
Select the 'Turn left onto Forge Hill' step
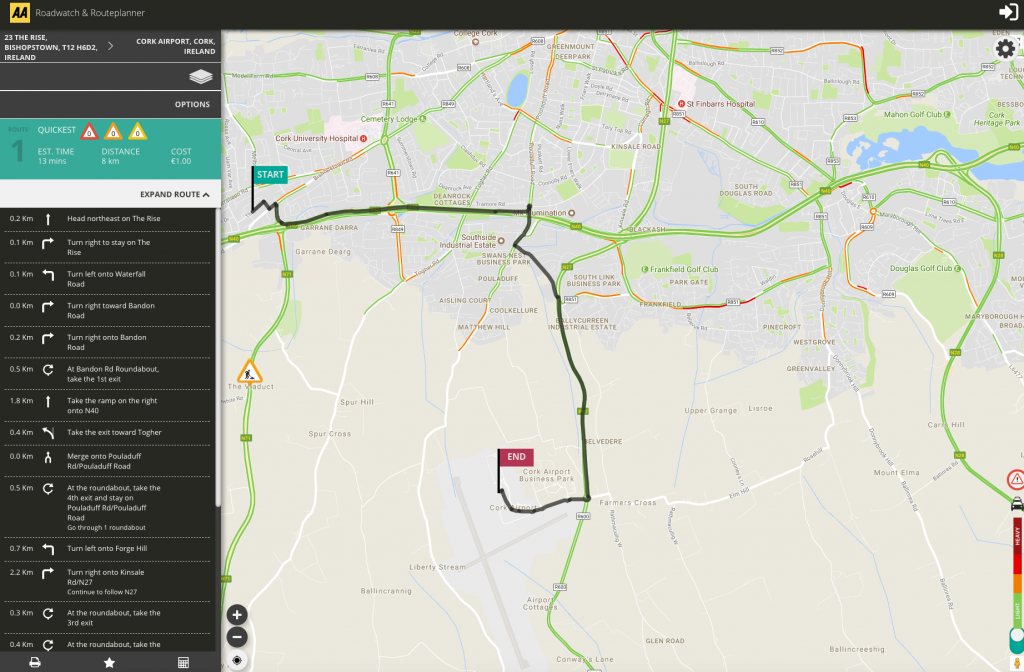coord(110,549)
